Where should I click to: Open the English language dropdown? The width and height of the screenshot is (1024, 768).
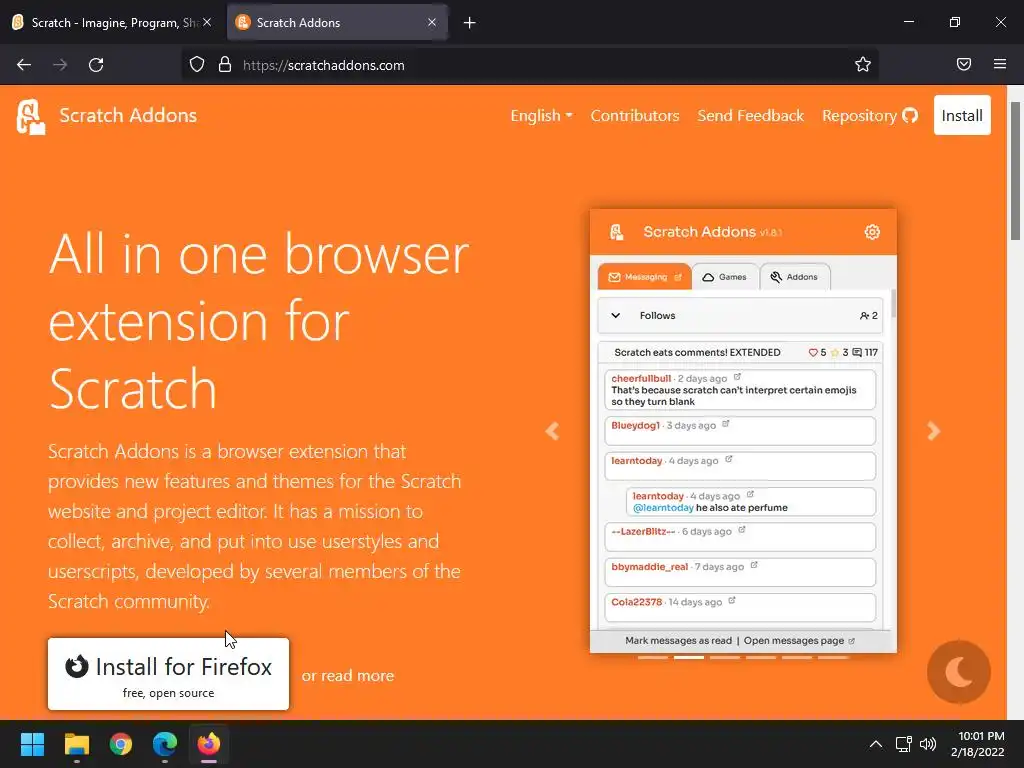coord(541,116)
